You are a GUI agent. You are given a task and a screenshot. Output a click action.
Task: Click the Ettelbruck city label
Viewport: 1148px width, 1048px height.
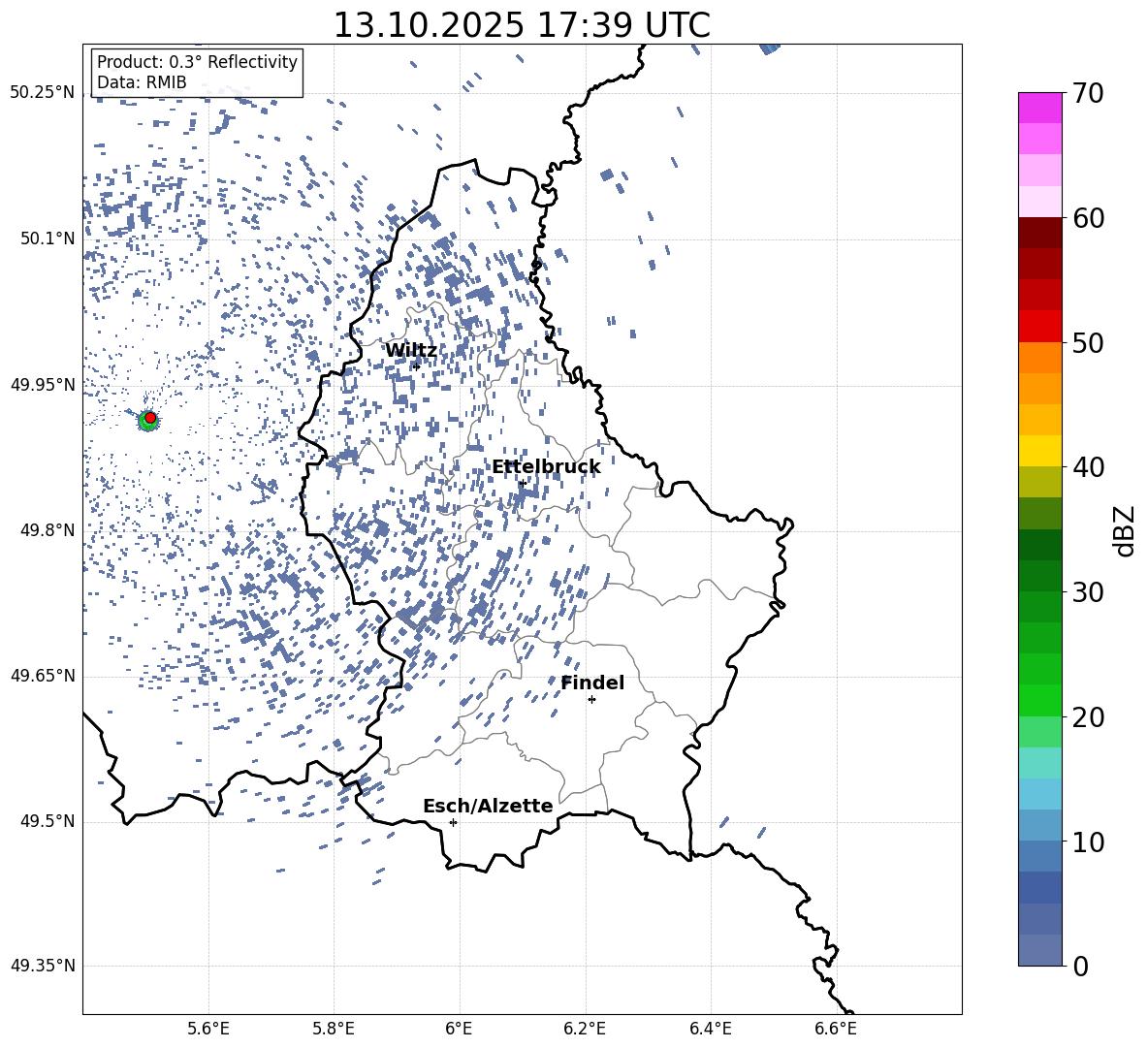546,467
